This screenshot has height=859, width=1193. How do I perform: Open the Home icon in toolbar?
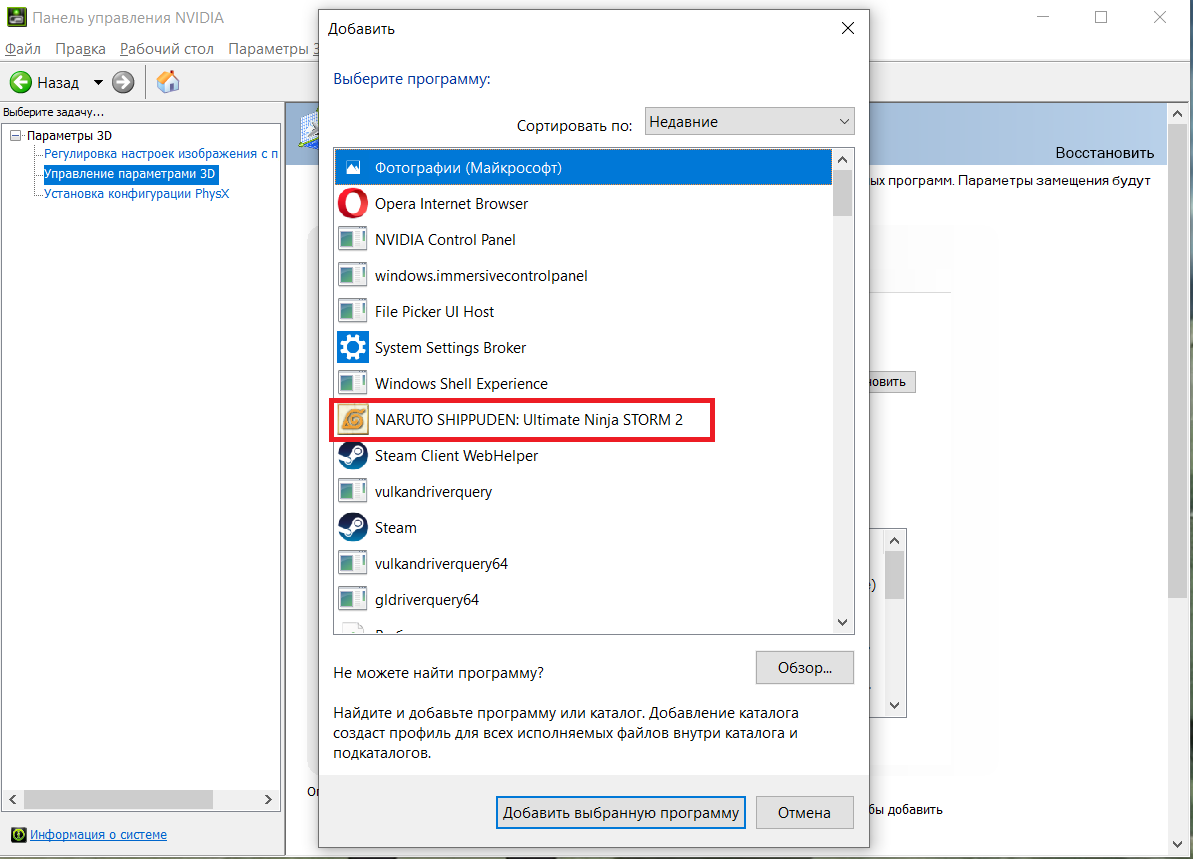click(168, 81)
